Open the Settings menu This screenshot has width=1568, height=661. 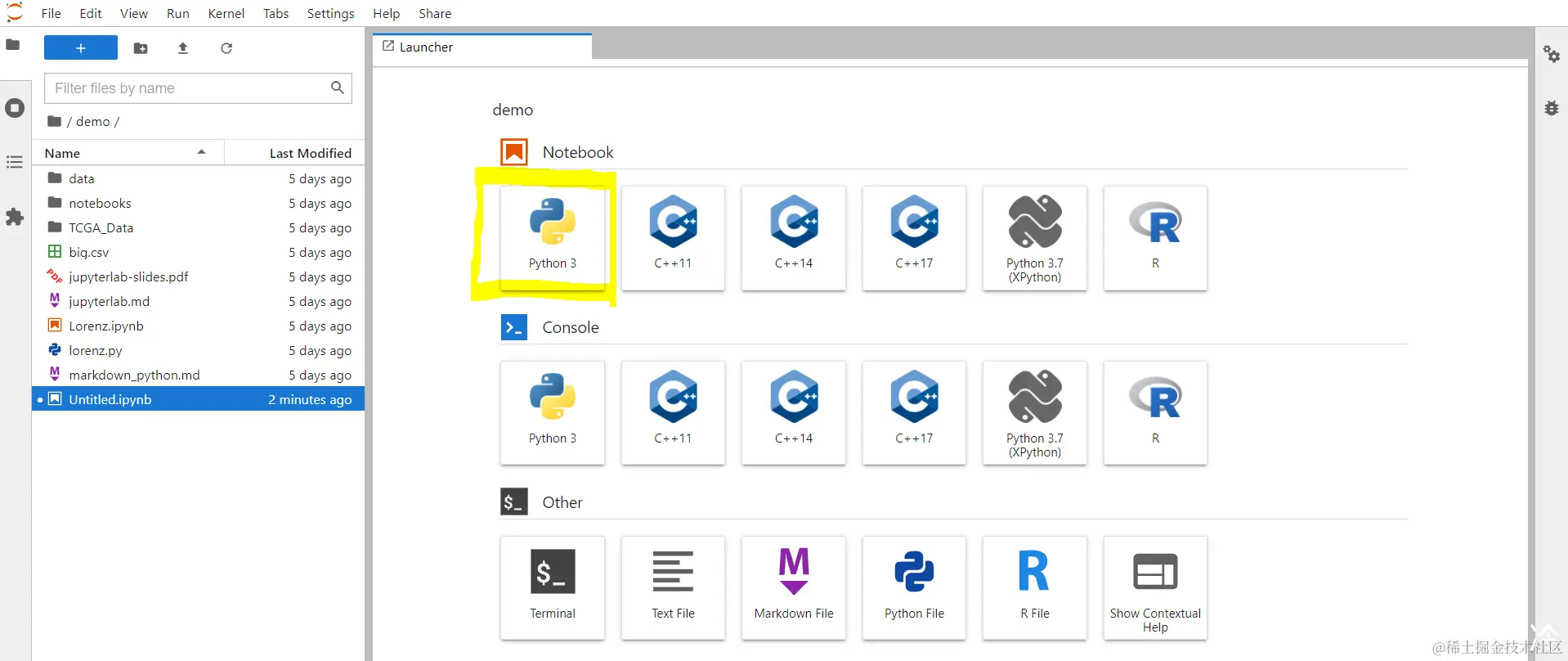(x=331, y=13)
